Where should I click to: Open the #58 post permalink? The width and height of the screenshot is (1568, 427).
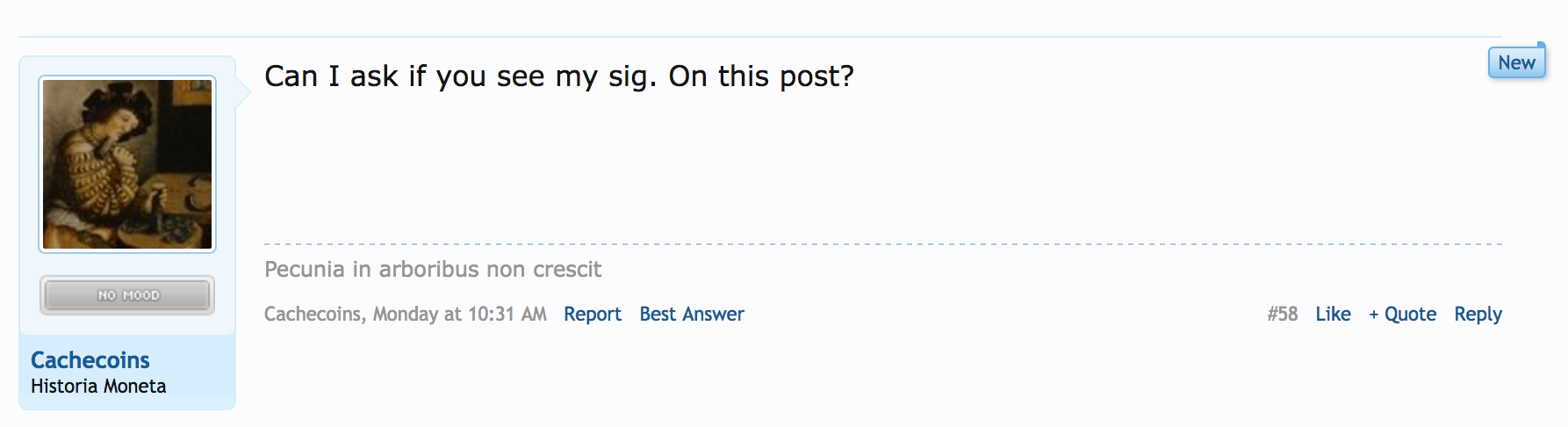(x=1283, y=315)
